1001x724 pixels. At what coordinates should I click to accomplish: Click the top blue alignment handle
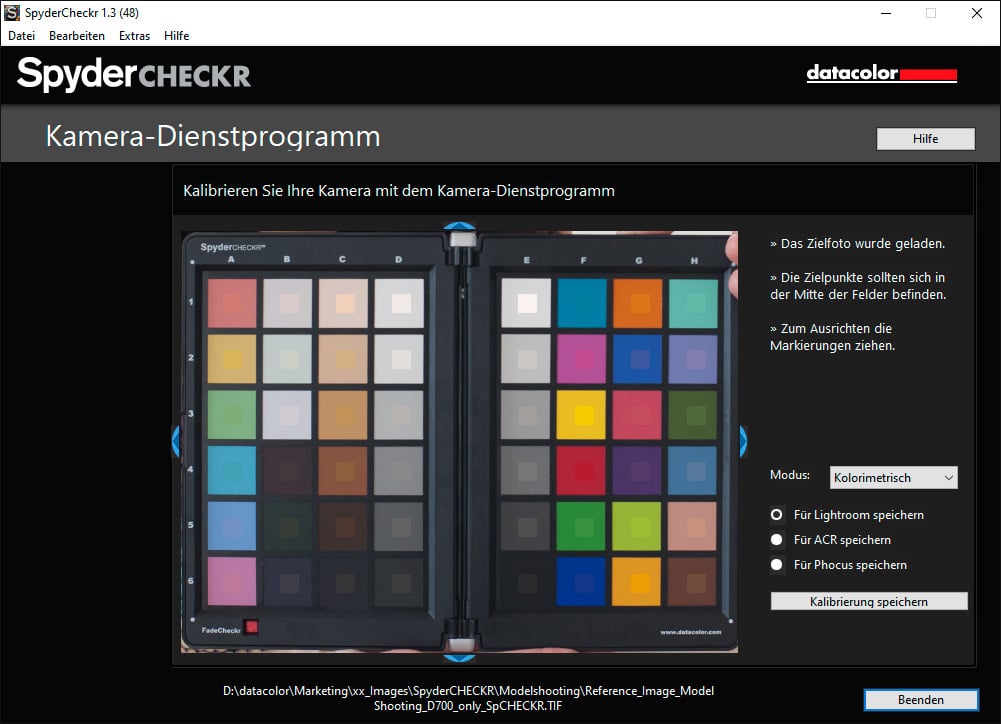(x=459, y=226)
